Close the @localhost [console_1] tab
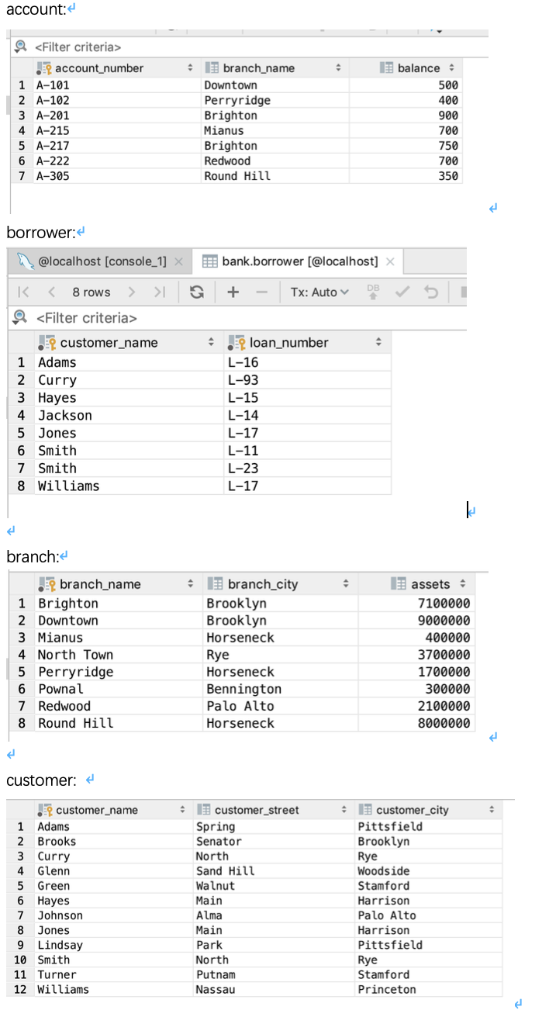Viewport: 549px width, 1024px height. [178, 261]
